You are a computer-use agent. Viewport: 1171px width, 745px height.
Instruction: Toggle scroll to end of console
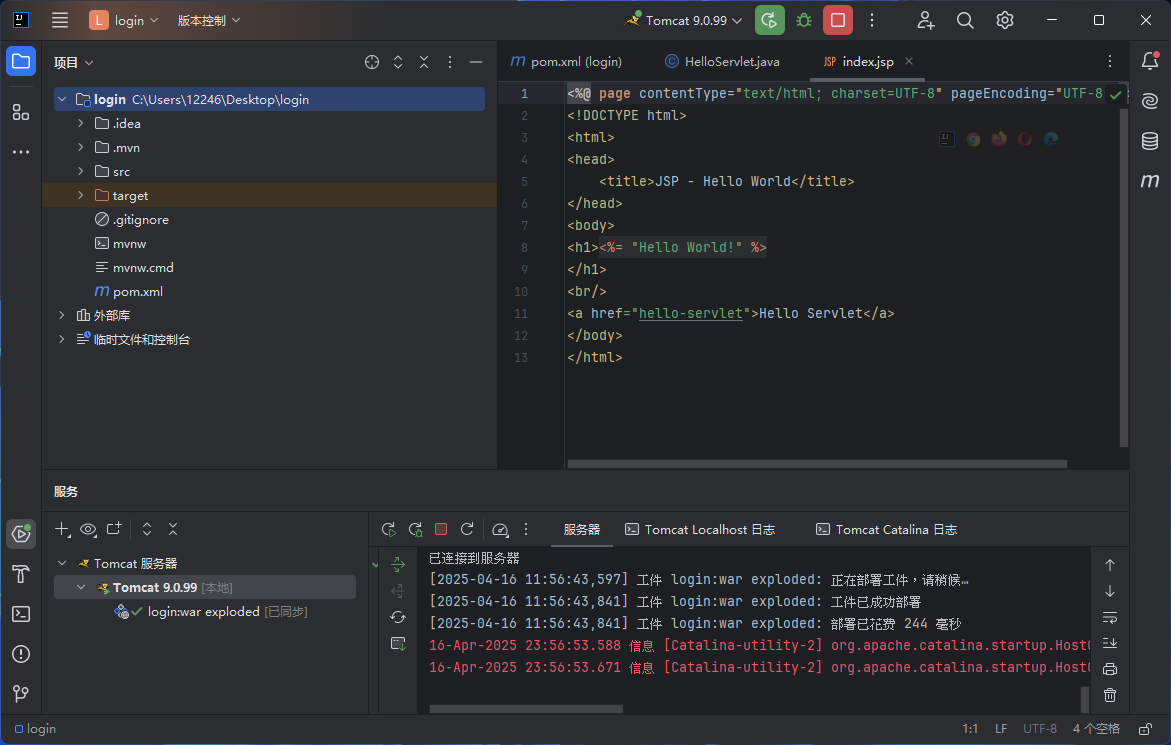tap(1110, 643)
